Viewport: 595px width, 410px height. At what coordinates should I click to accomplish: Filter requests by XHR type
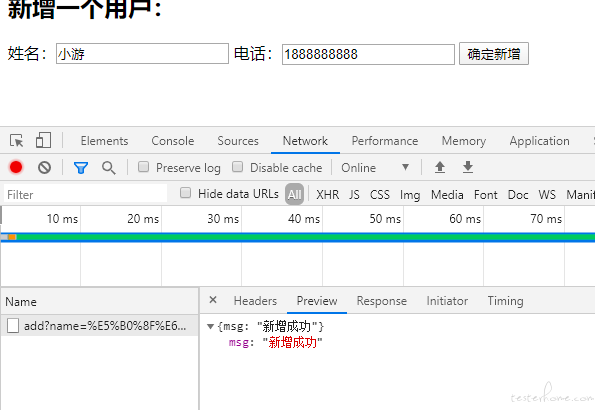tap(327, 195)
